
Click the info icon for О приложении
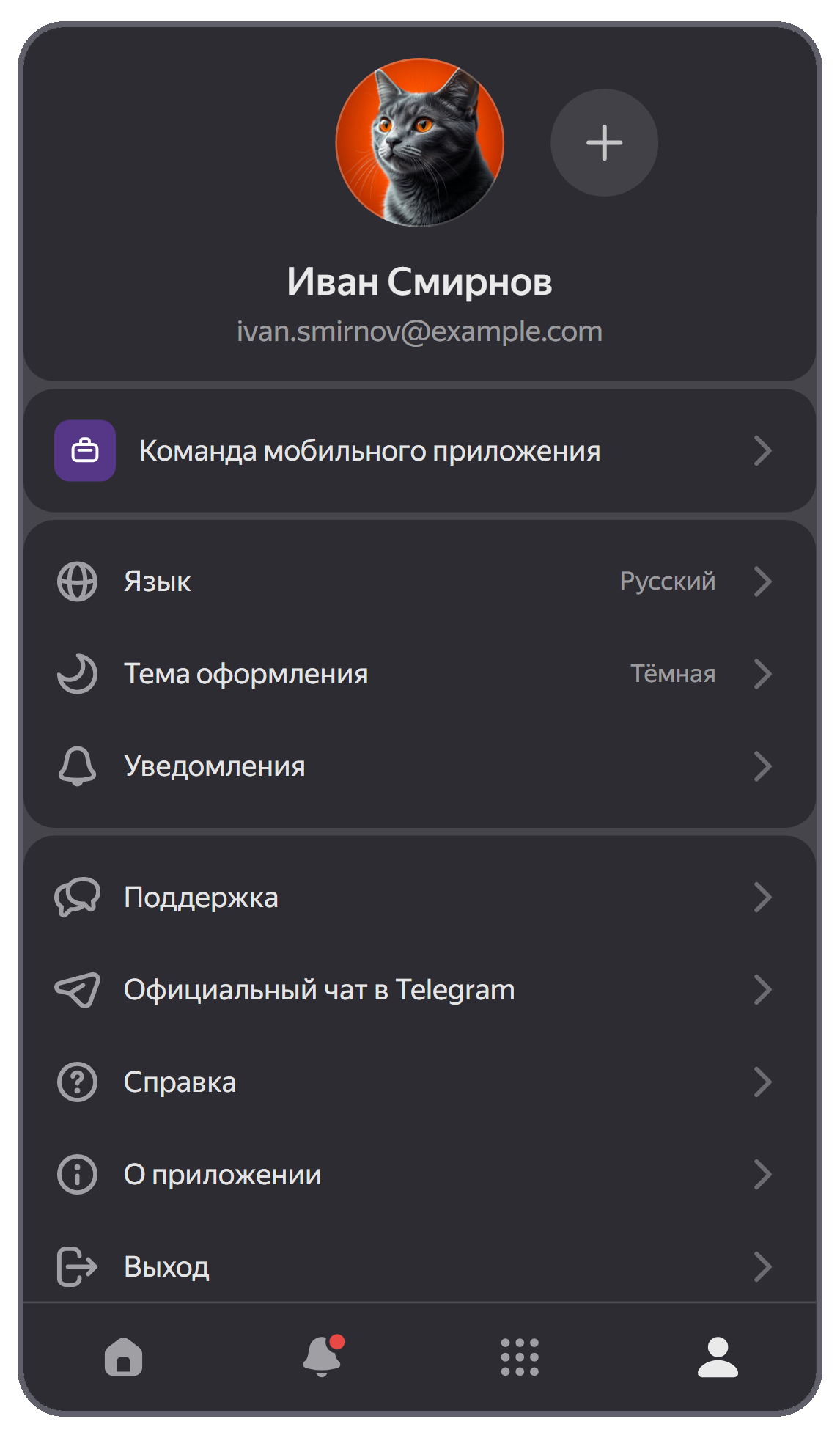(77, 1174)
